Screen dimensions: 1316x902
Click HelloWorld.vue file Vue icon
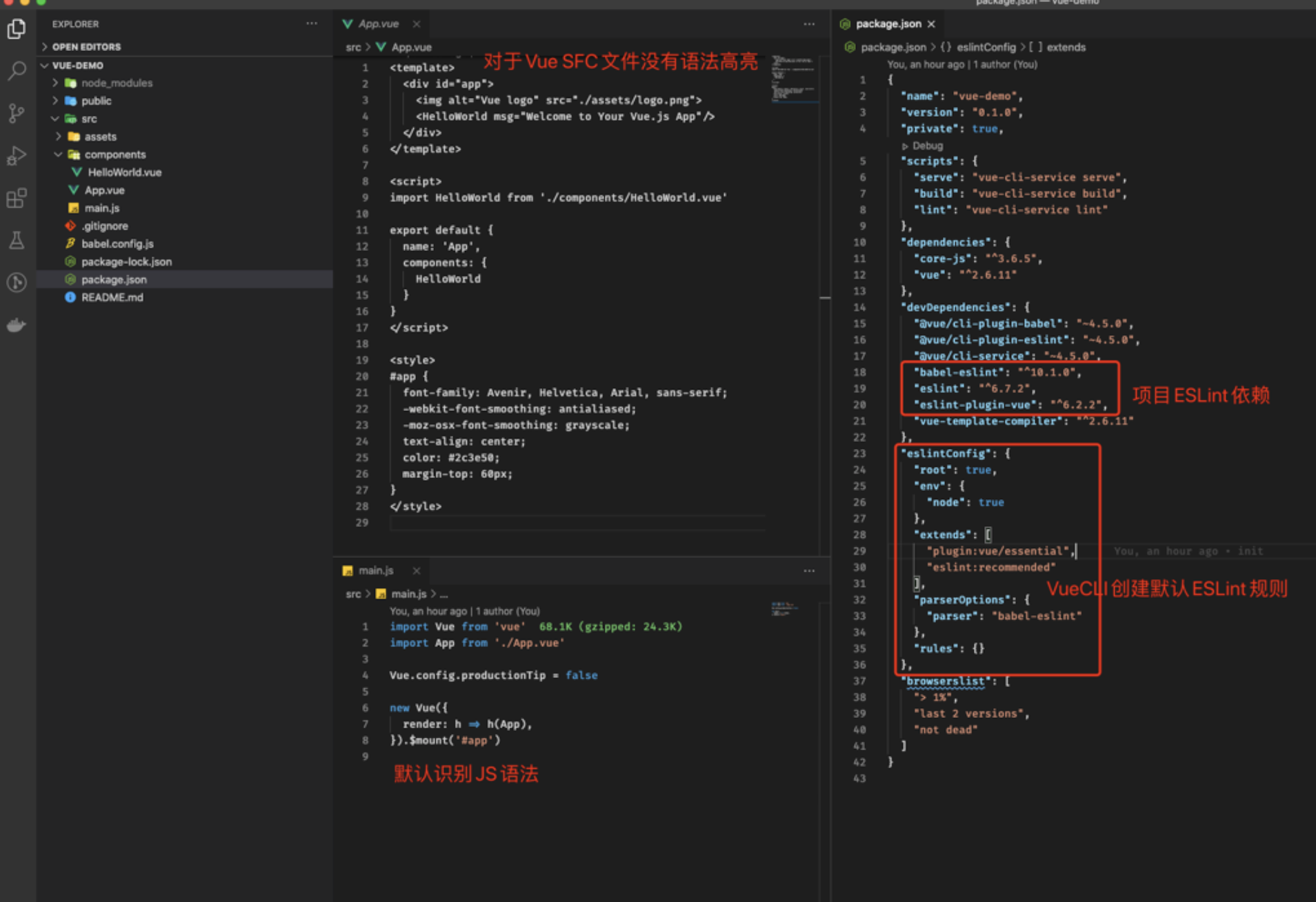77,172
